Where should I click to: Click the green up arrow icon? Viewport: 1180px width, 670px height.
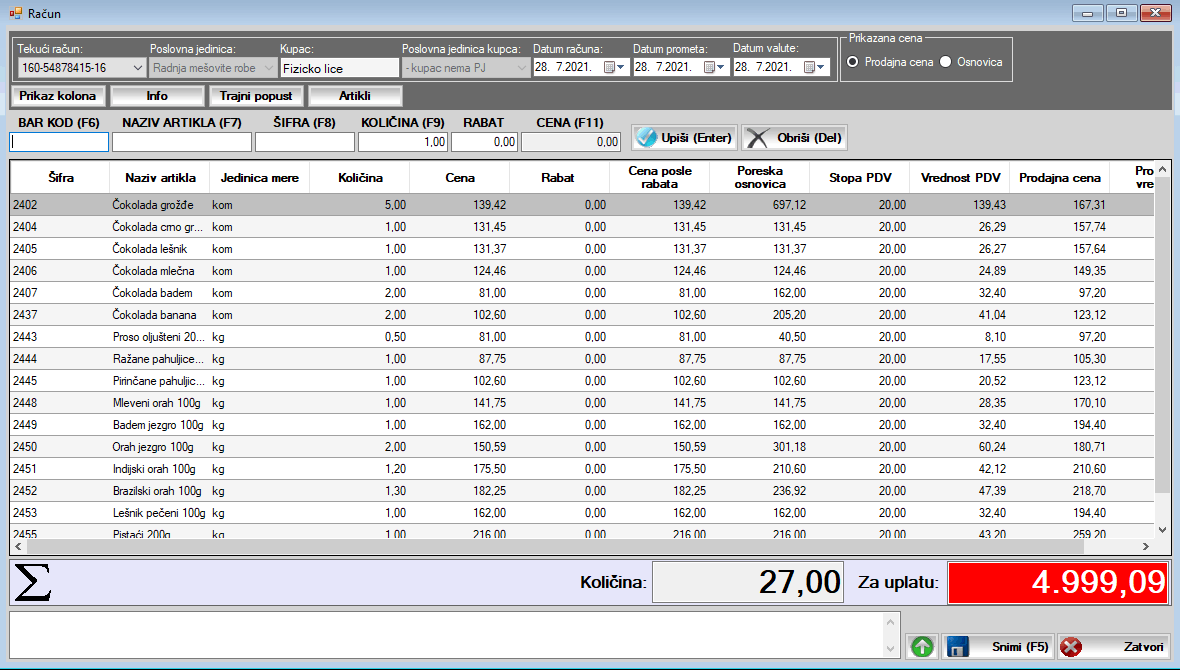point(922,647)
